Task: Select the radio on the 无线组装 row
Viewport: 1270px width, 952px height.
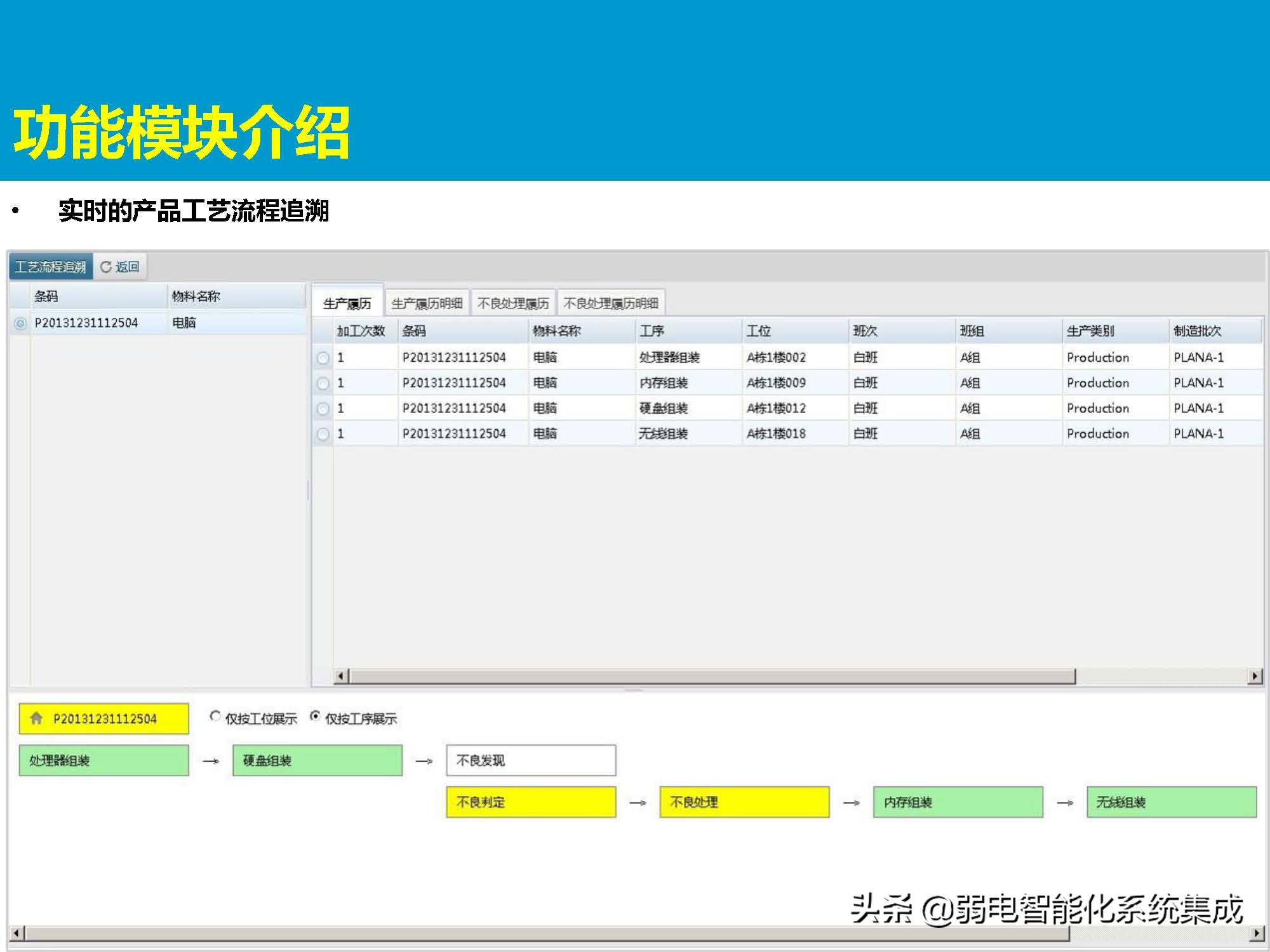Action: (323, 434)
